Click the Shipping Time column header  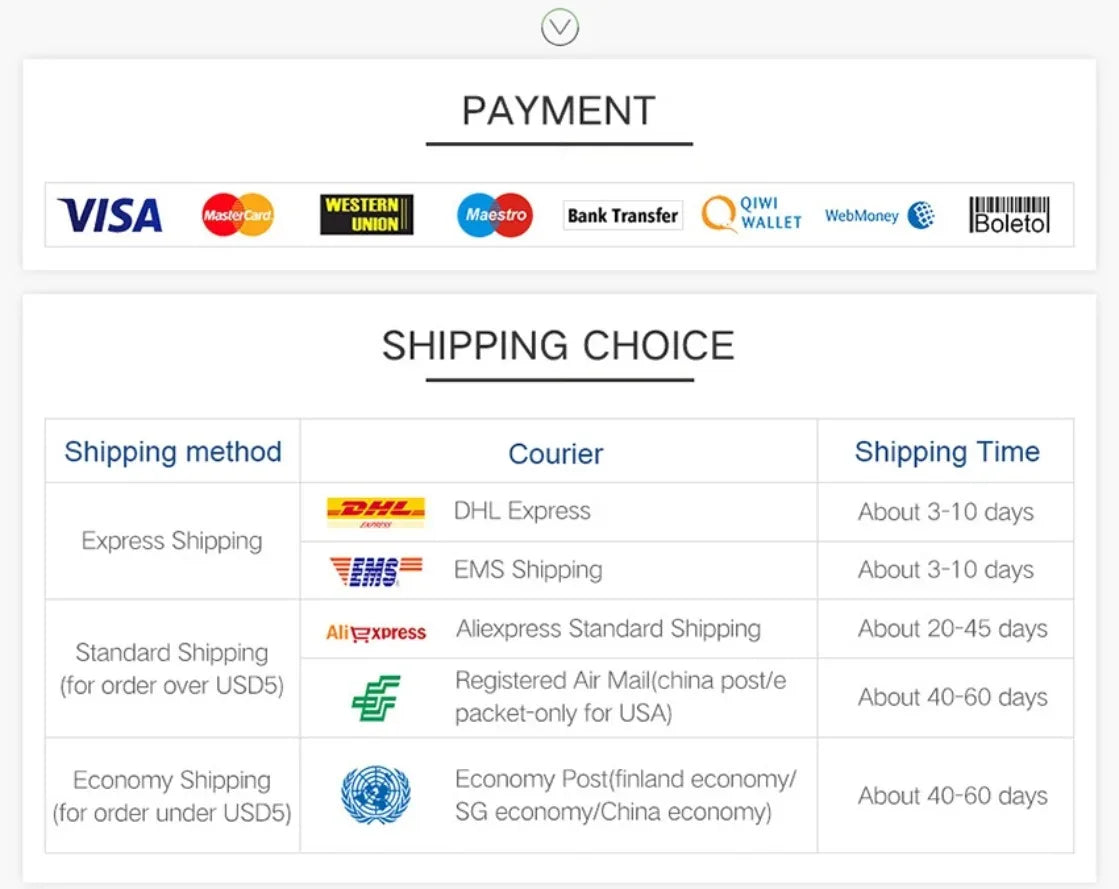pyautogui.click(x=946, y=452)
